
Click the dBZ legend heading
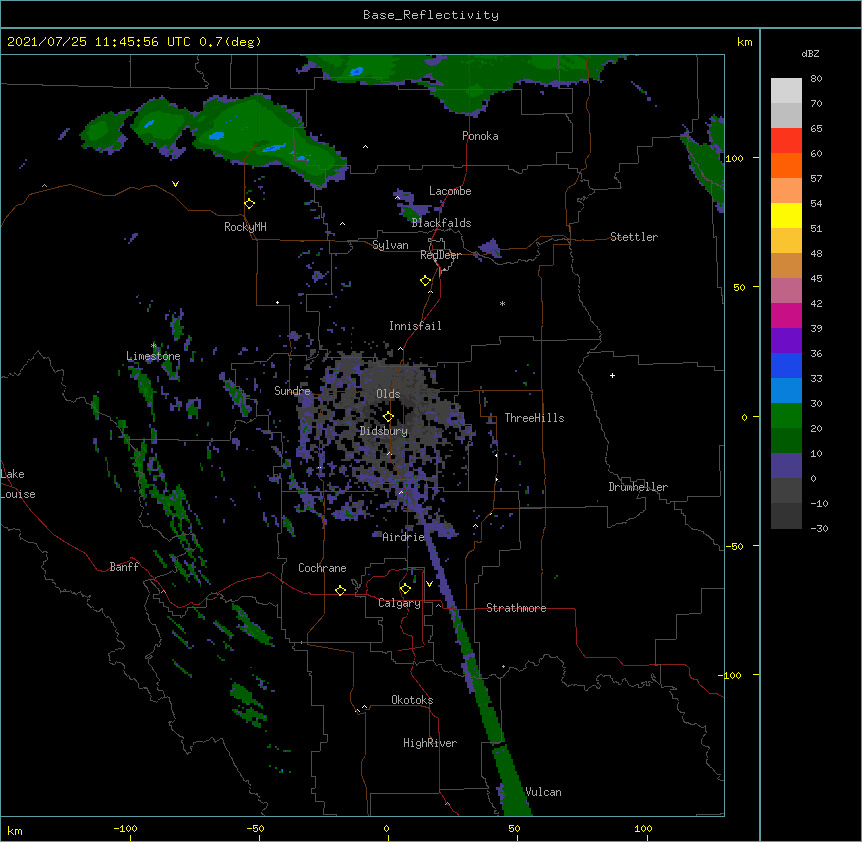click(810, 53)
